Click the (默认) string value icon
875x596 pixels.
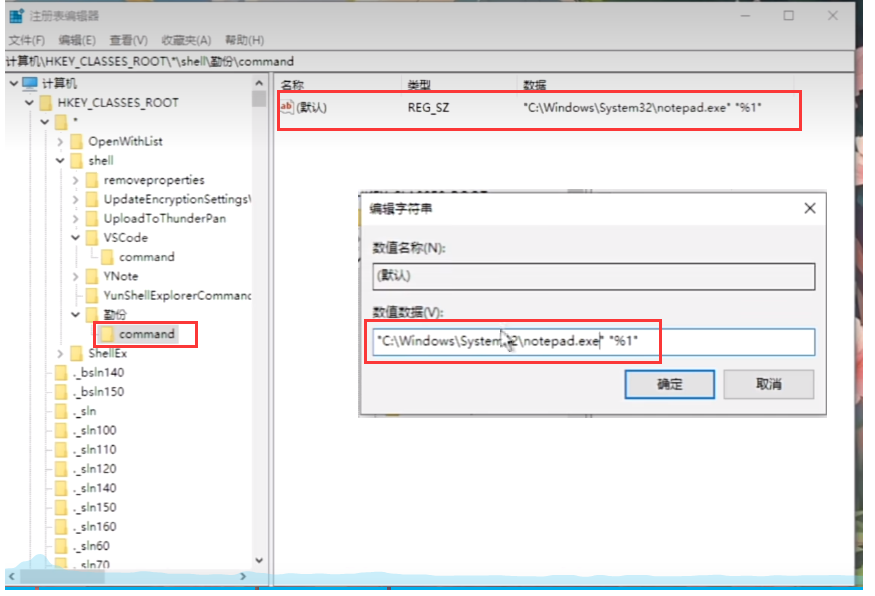pos(287,107)
